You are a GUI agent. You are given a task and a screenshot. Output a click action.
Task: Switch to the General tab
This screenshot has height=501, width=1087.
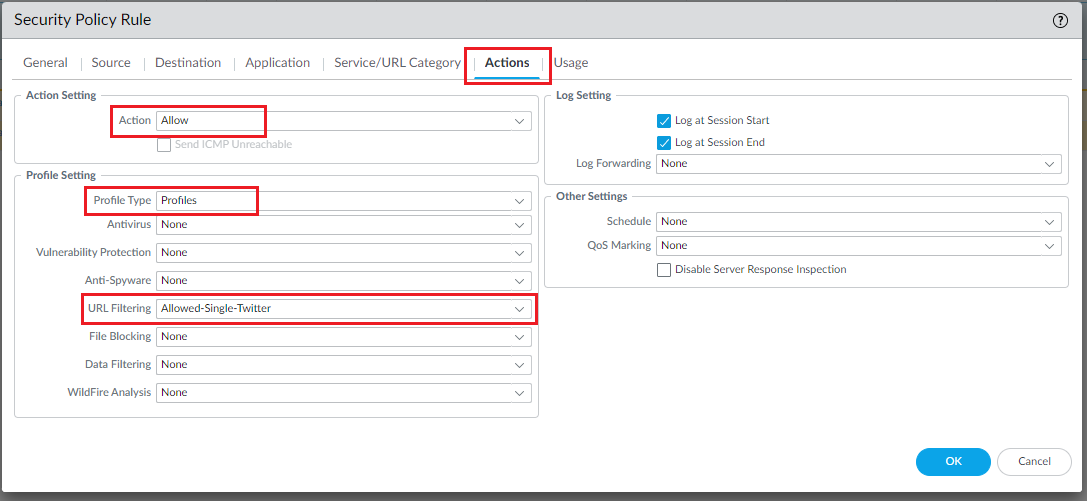pyautogui.click(x=45, y=62)
